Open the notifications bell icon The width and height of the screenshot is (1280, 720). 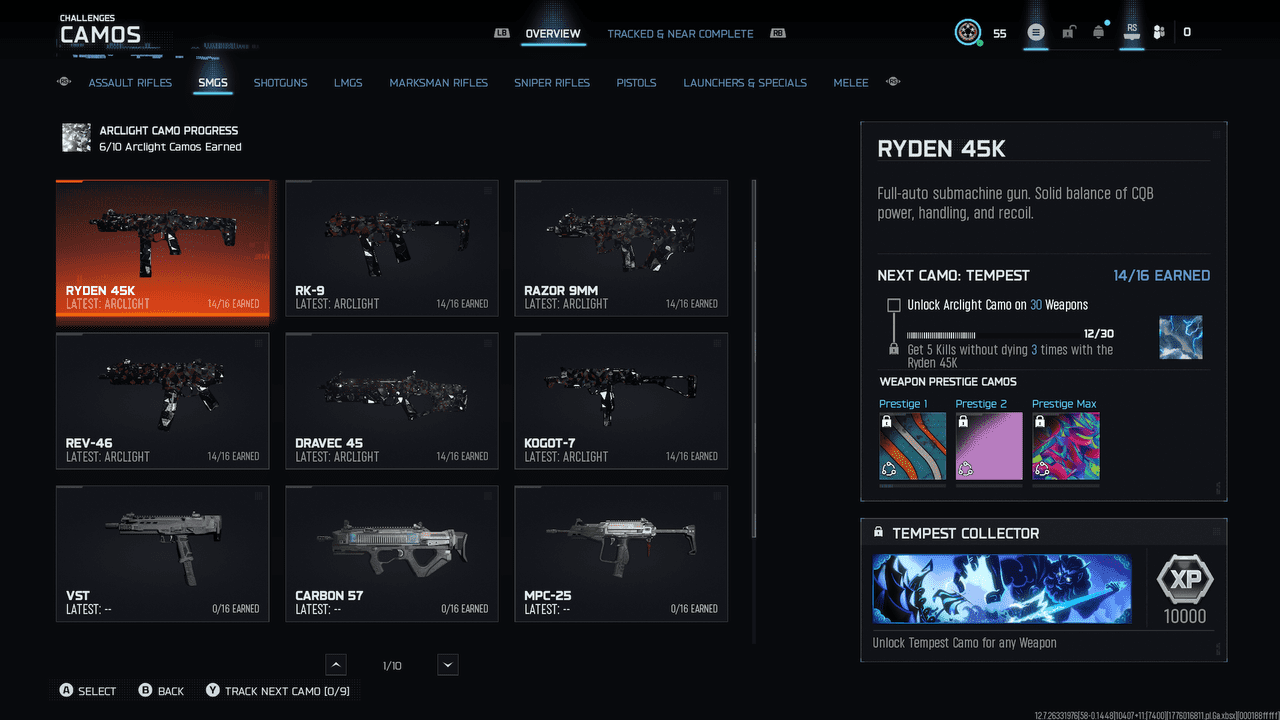click(1099, 32)
